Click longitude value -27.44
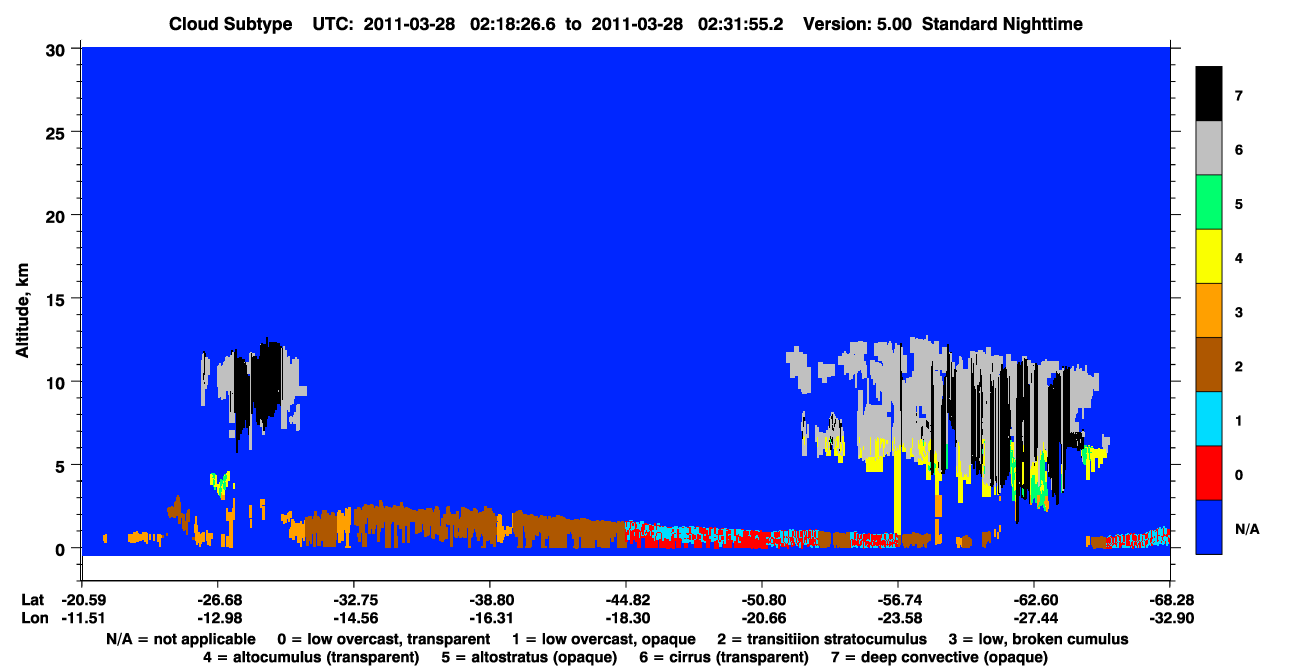The width and height of the screenshot is (1300, 667). point(1033,618)
